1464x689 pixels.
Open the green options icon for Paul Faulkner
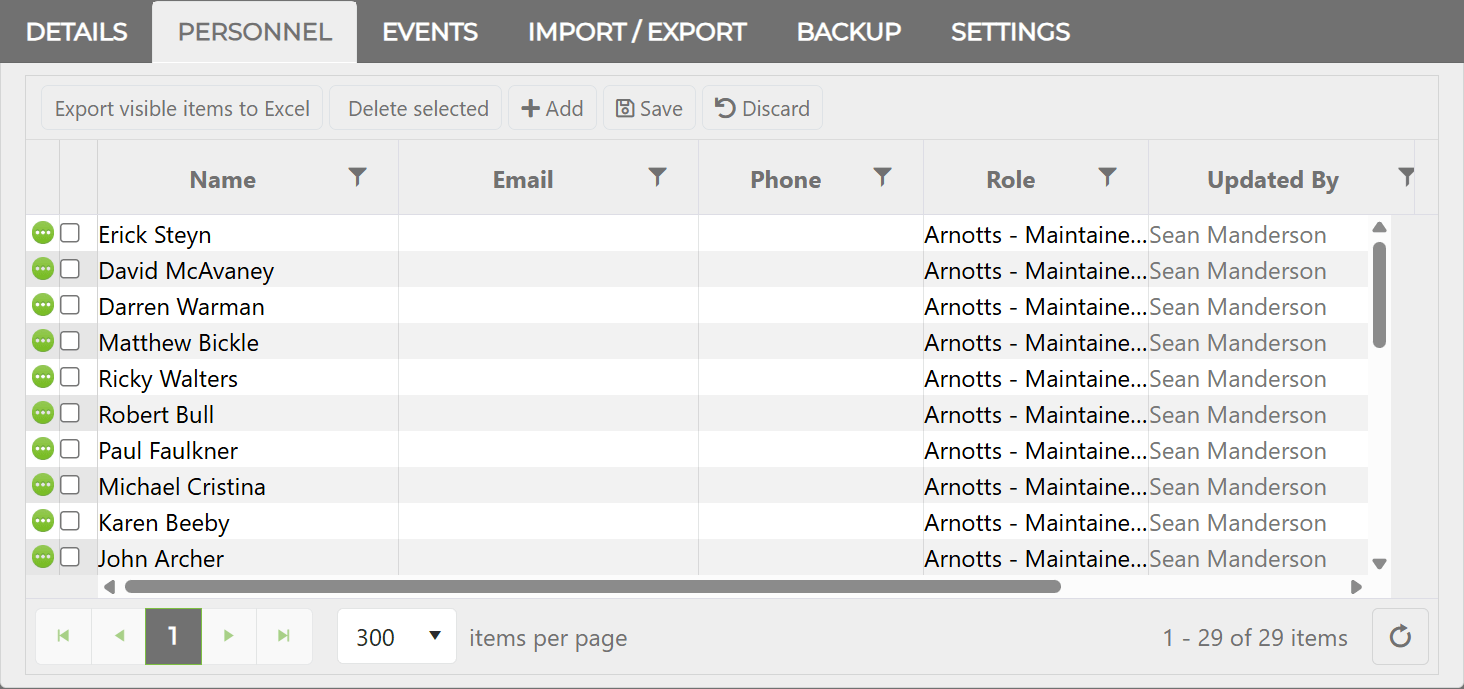43,449
